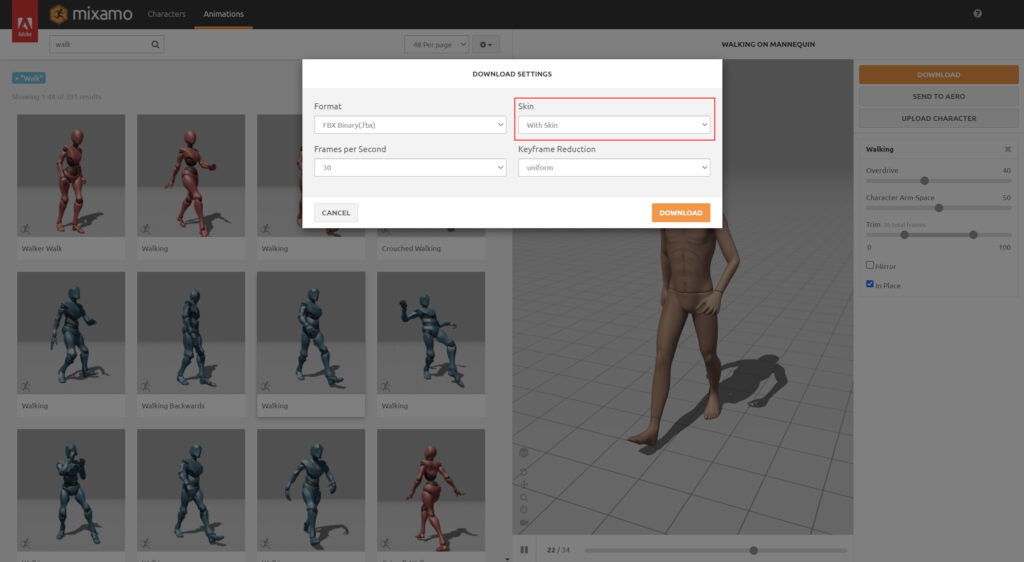Click the Overdrive slider handle
This screenshot has width=1024, height=562.
924,181
